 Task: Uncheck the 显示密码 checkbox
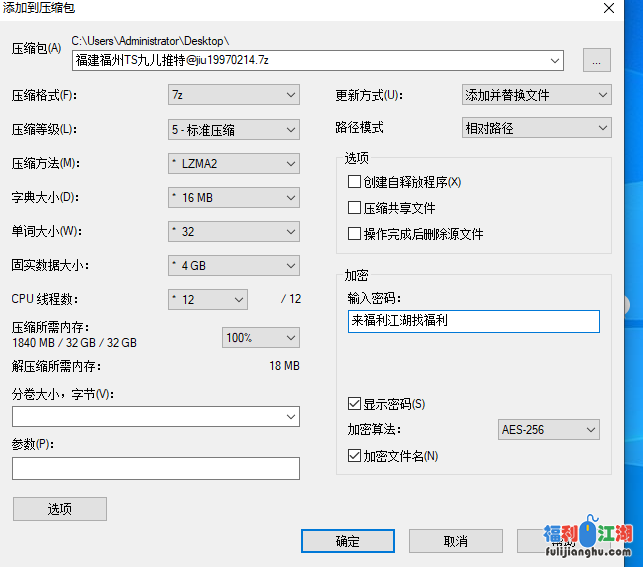point(354,404)
